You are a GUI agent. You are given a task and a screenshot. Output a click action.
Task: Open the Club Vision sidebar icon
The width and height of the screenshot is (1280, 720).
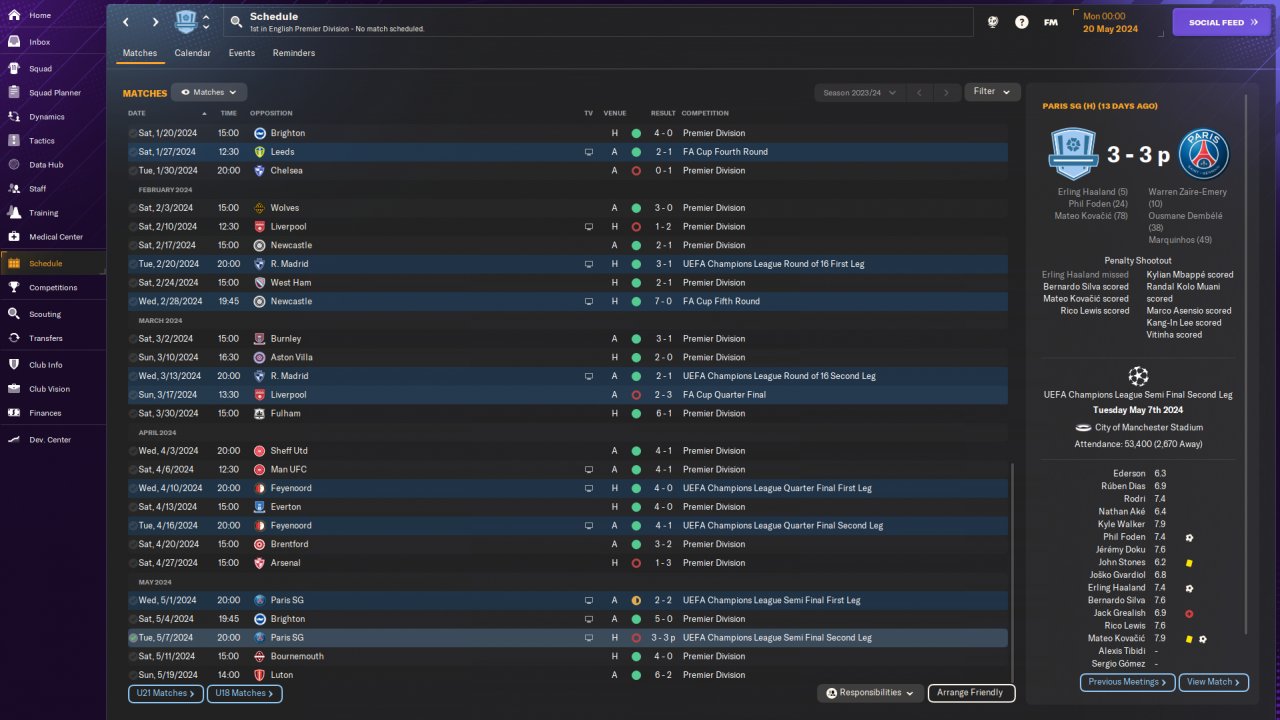point(14,389)
